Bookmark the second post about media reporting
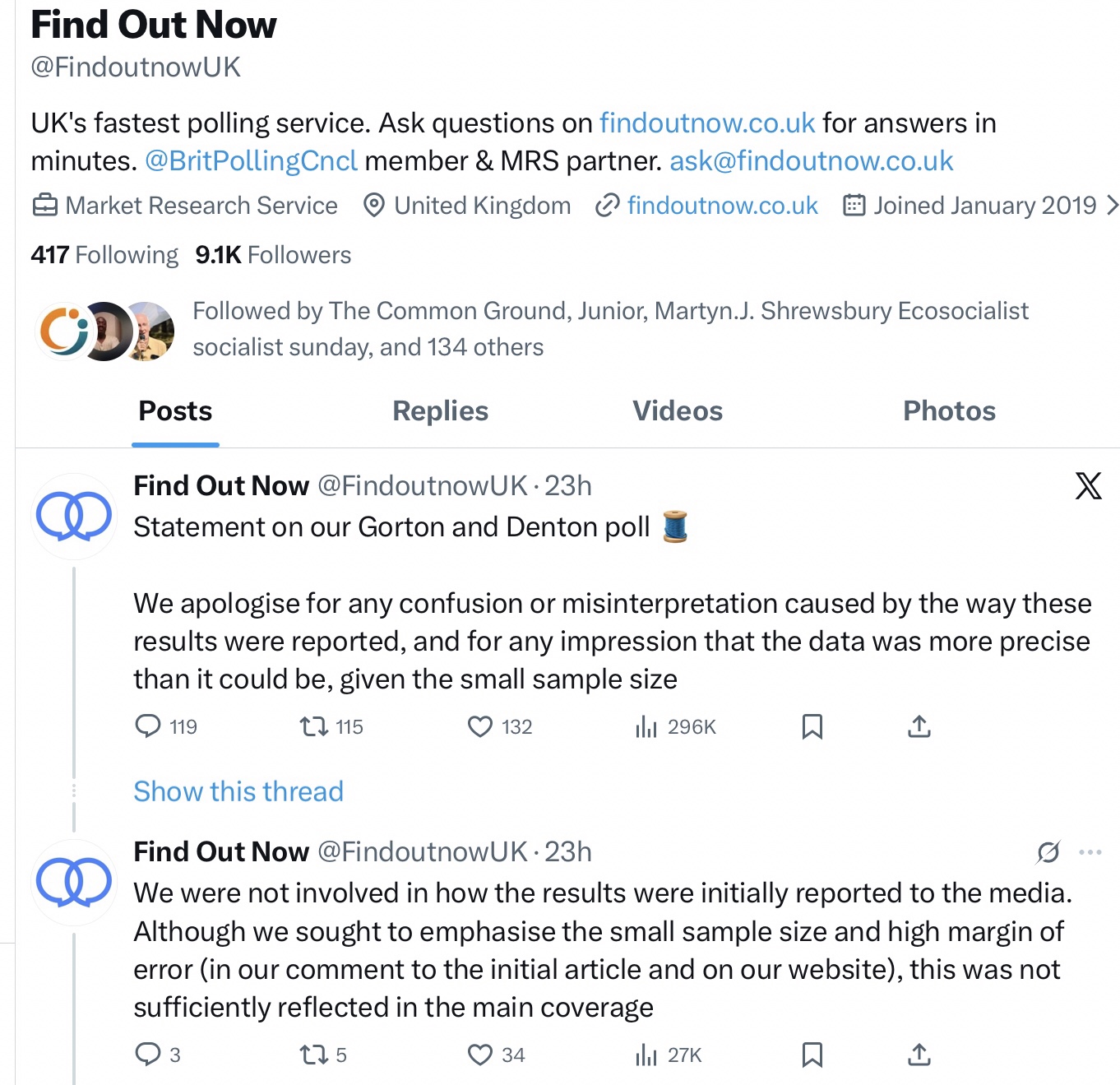 [x=812, y=1055]
